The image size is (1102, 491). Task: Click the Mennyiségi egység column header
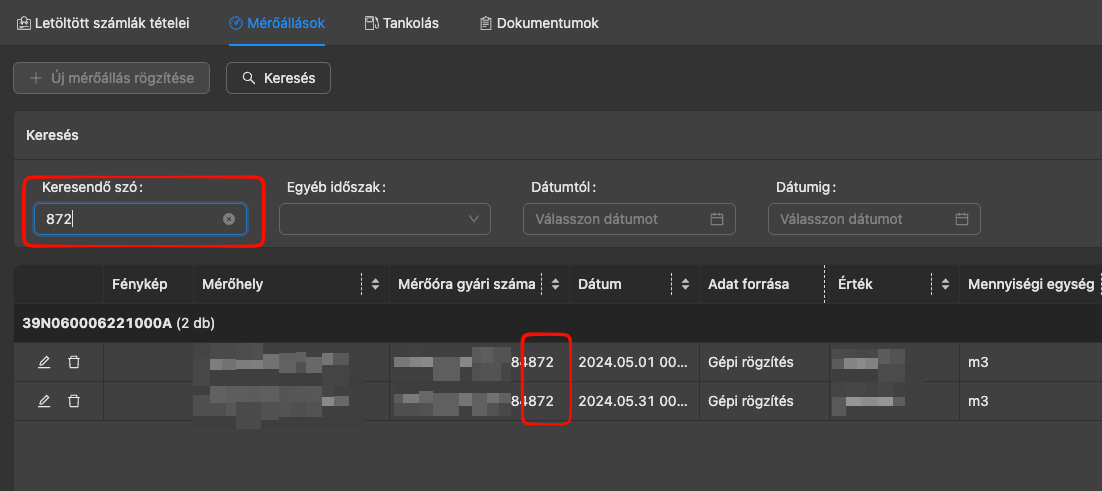coord(1030,284)
